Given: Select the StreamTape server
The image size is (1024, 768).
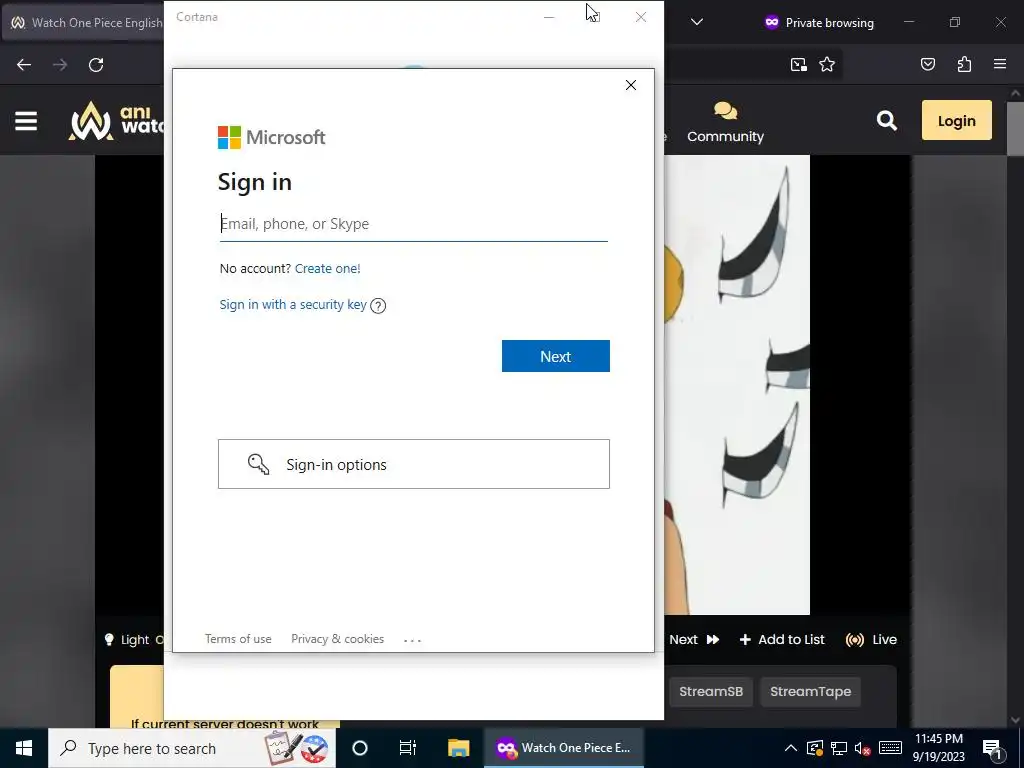Looking at the screenshot, I should coord(810,692).
